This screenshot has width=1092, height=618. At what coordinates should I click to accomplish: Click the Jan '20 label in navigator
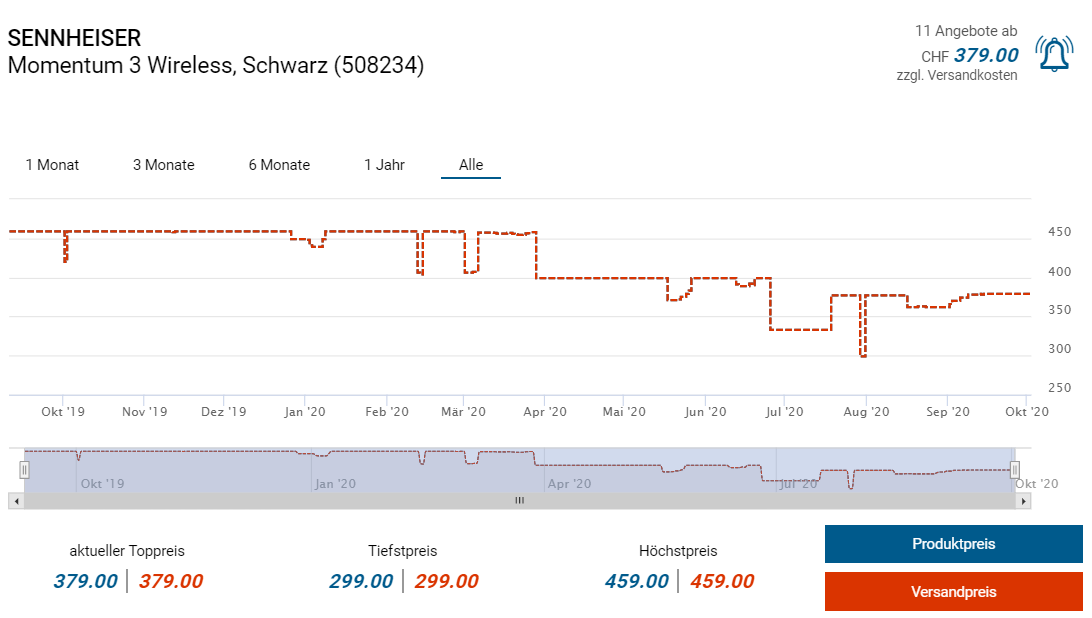pos(335,484)
